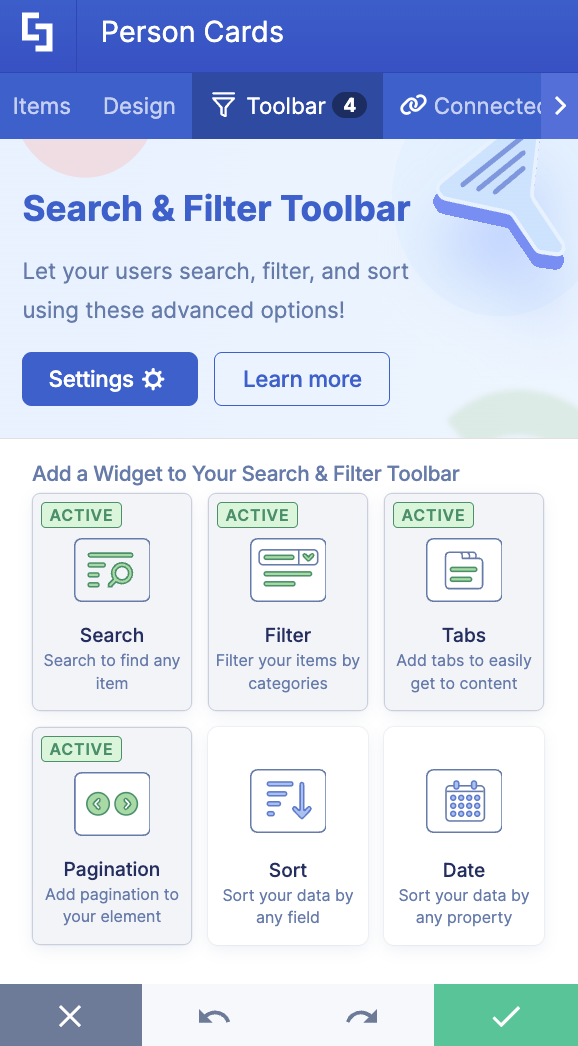This screenshot has height=1046, width=578.
Task: Open the Design tab
Action: tap(138, 105)
